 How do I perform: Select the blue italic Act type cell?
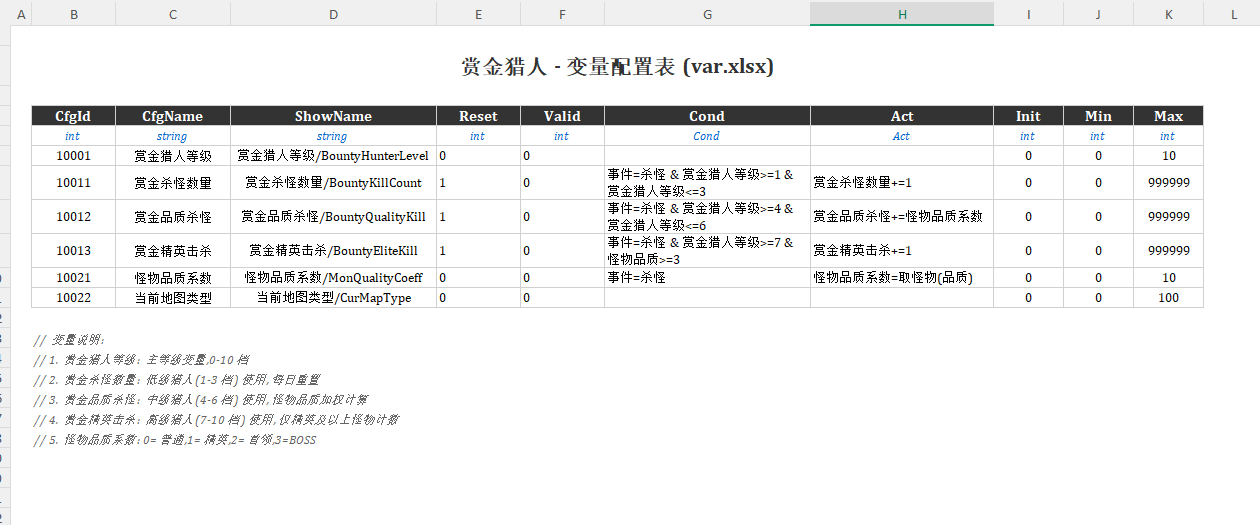(902, 136)
